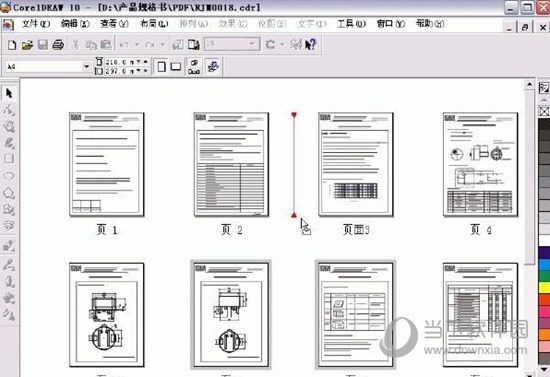Screen dimensions: 550x377
Task: Open the 布局 (Layout) menu
Action: (154, 24)
